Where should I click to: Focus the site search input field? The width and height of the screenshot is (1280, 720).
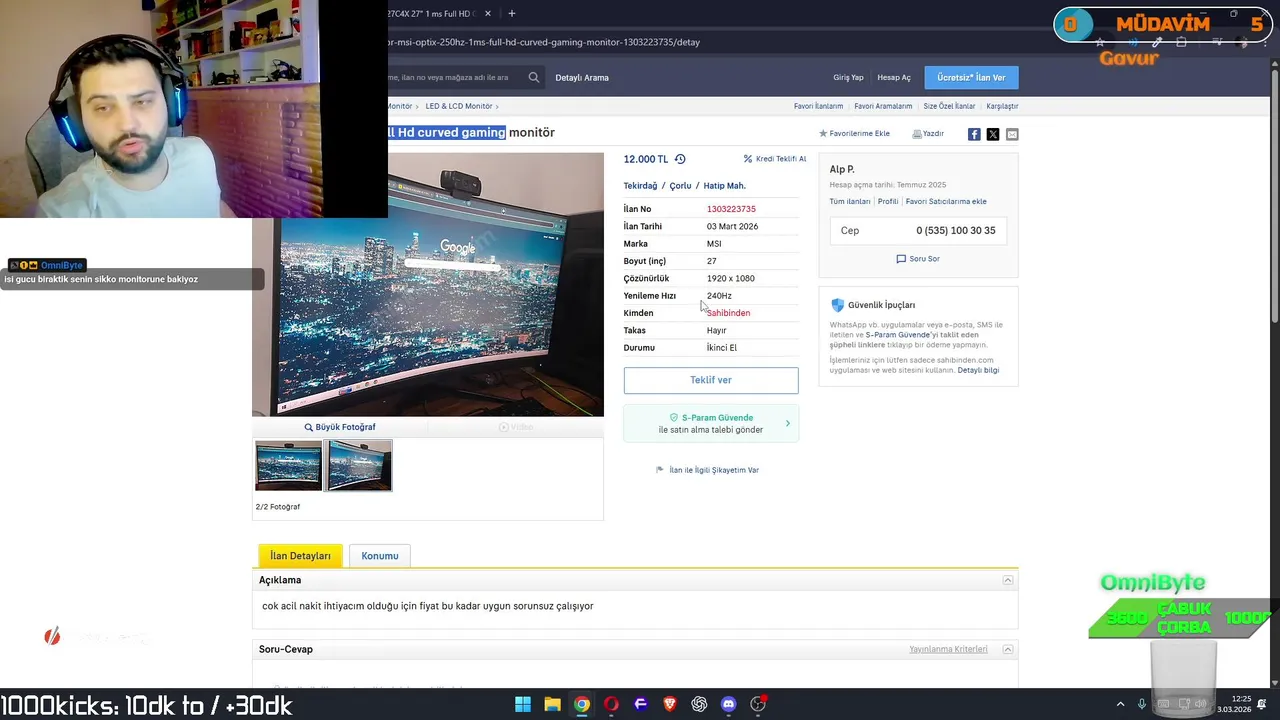point(454,77)
